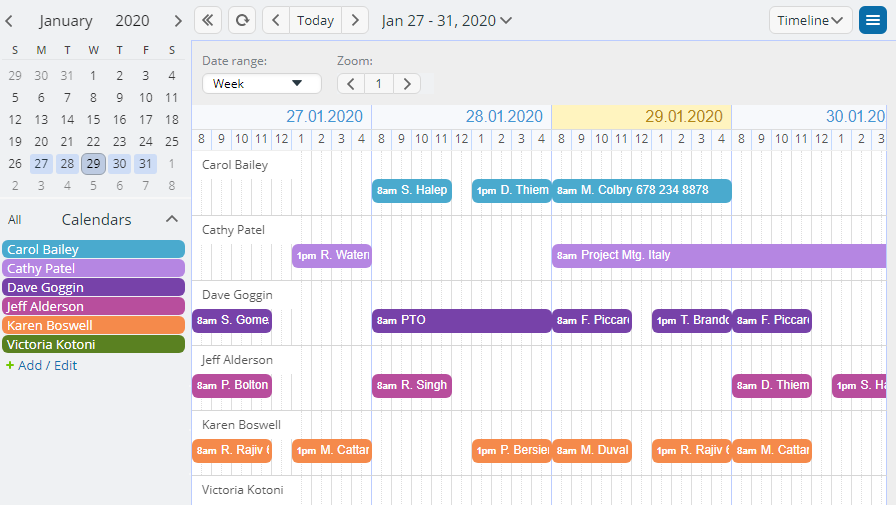Open 1pm M. Cattan appointment on 27.01.2020
896x505 pixels.
point(332,451)
